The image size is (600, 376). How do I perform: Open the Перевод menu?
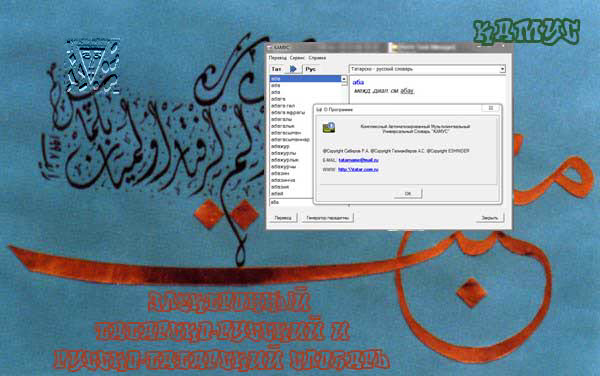tap(277, 58)
